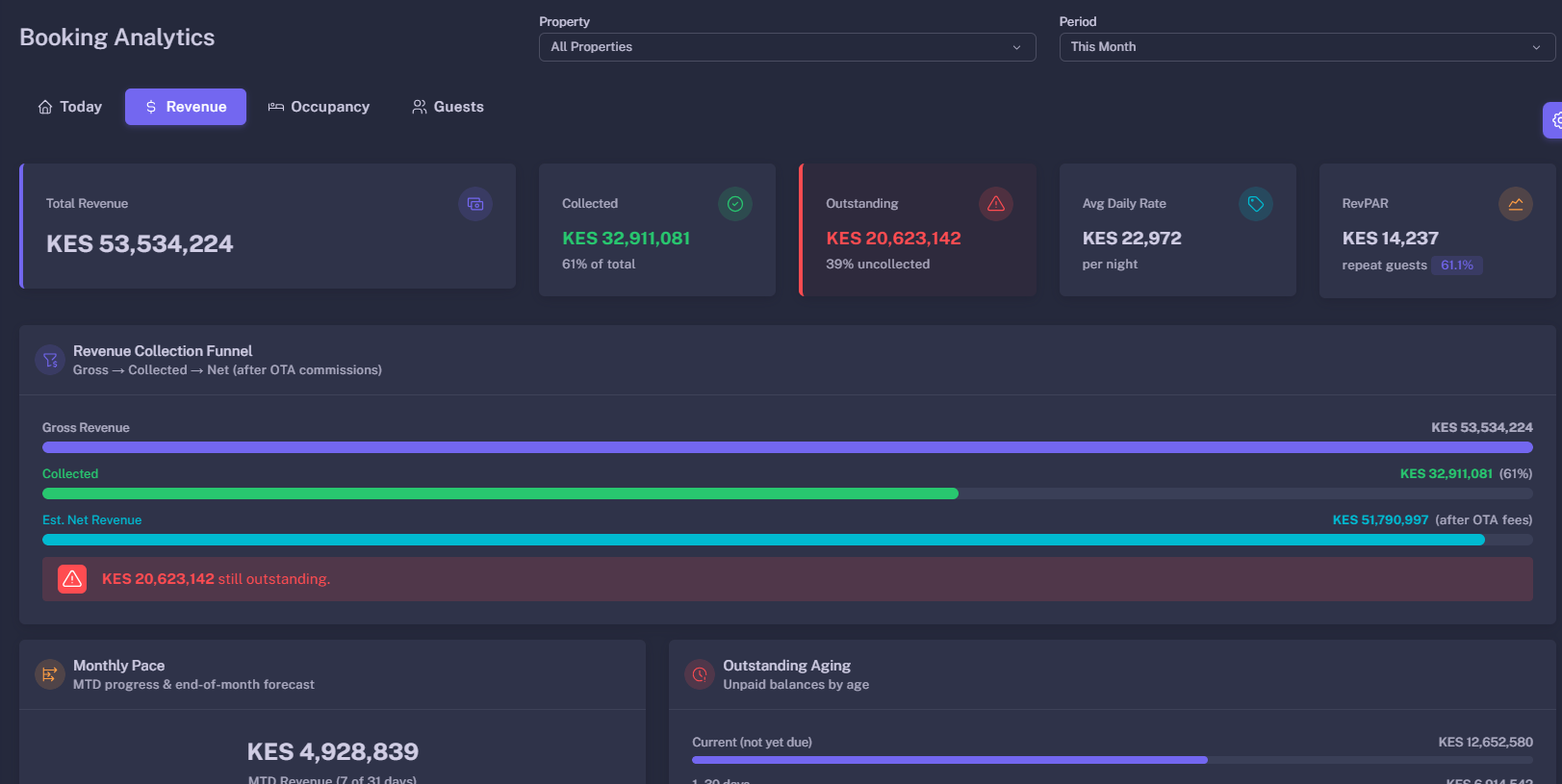1562x784 pixels.
Task: Click the green checkmark icon on Collected card
Action: pos(735,204)
